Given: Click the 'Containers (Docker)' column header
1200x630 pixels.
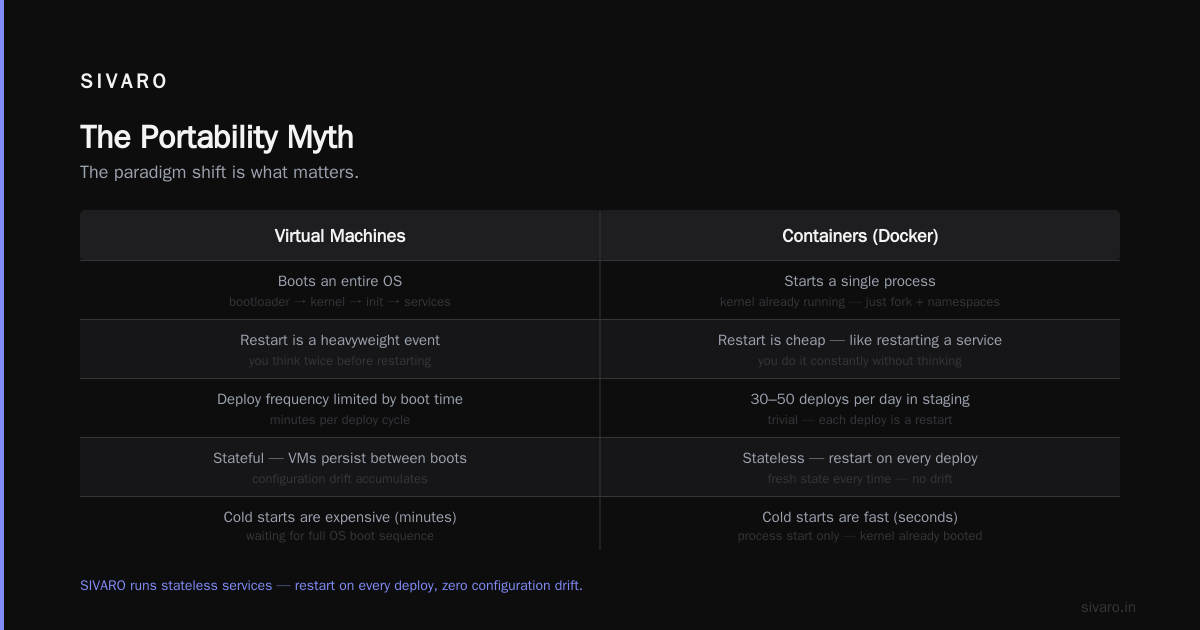Looking at the screenshot, I should pyautogui.click(x=860, y=236).
